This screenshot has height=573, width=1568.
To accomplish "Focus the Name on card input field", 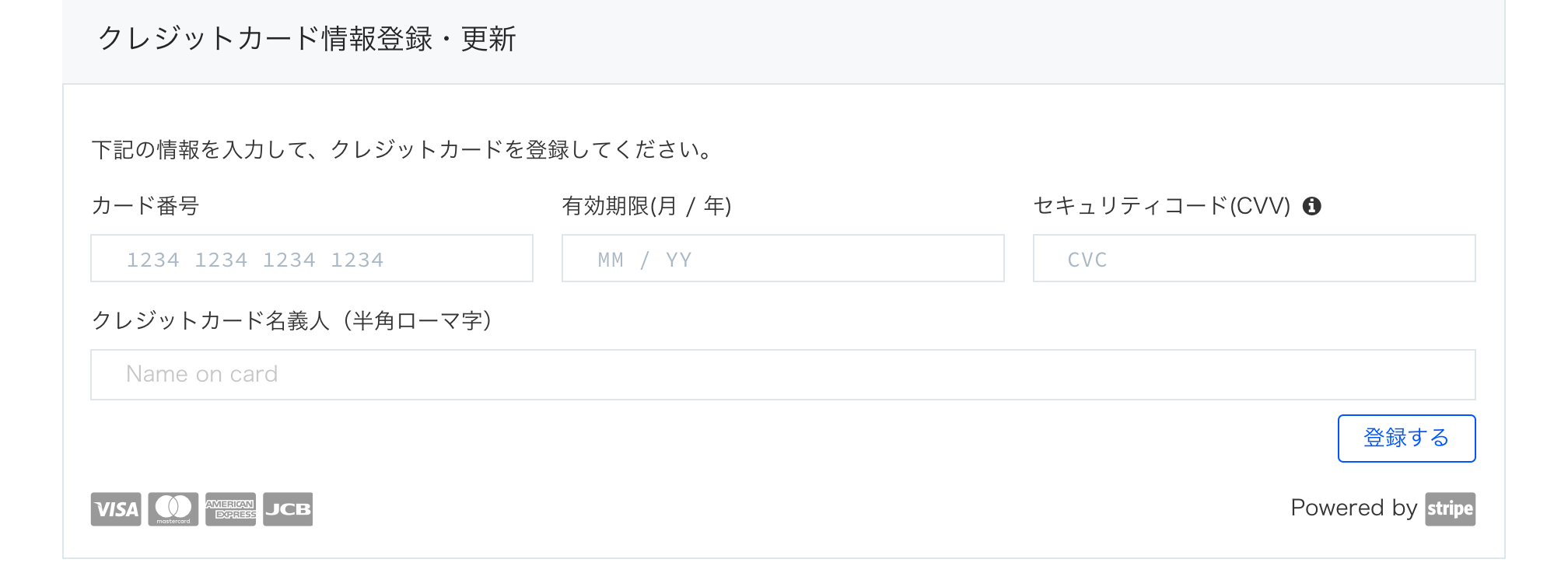I will click(783, 375).
